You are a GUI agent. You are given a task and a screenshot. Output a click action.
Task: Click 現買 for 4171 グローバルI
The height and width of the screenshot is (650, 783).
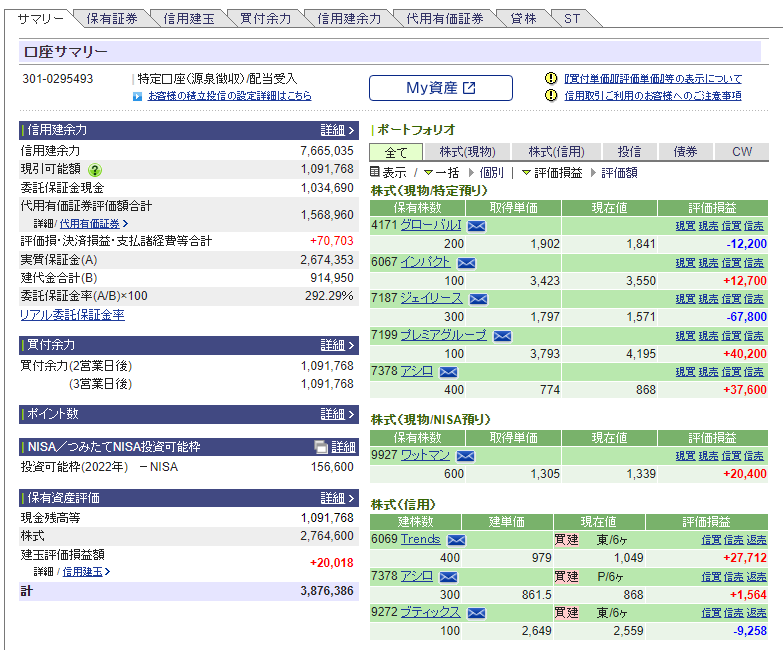point(685,226)
